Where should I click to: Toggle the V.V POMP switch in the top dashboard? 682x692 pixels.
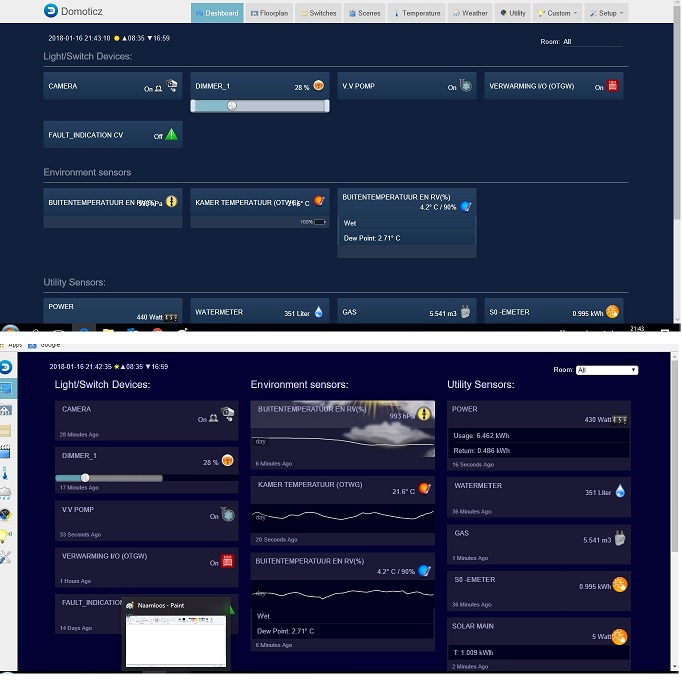pyautogui.click(x=465, y=87)
